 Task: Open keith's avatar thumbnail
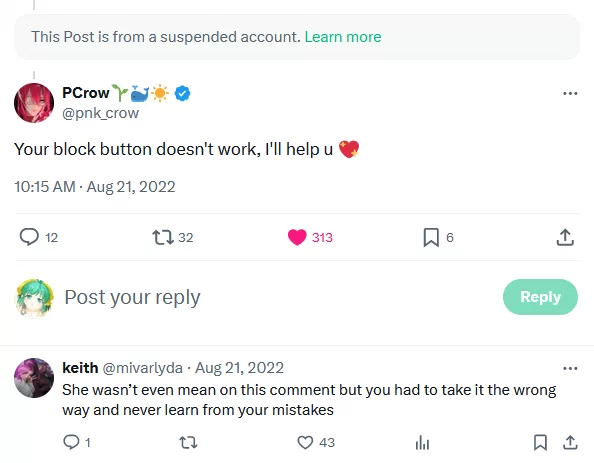click(x=34, y=378)
